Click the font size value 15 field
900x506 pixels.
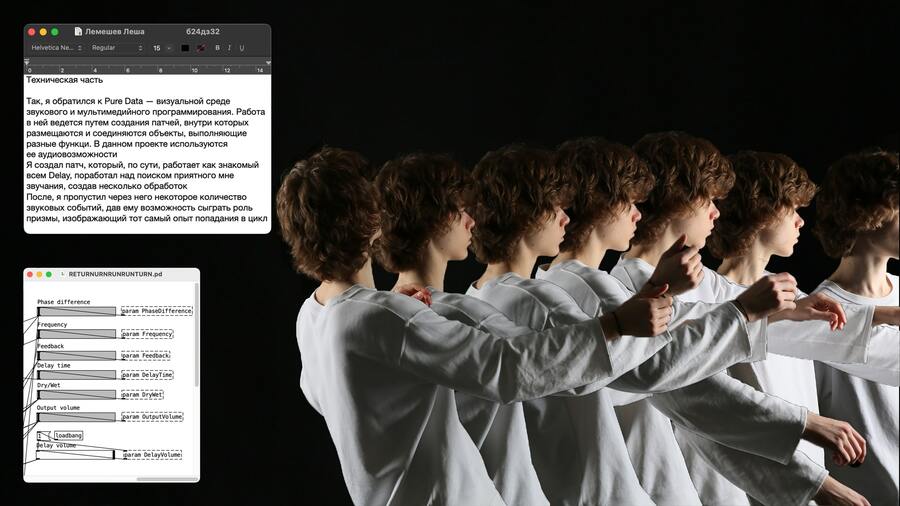click(x=157, y=48)
